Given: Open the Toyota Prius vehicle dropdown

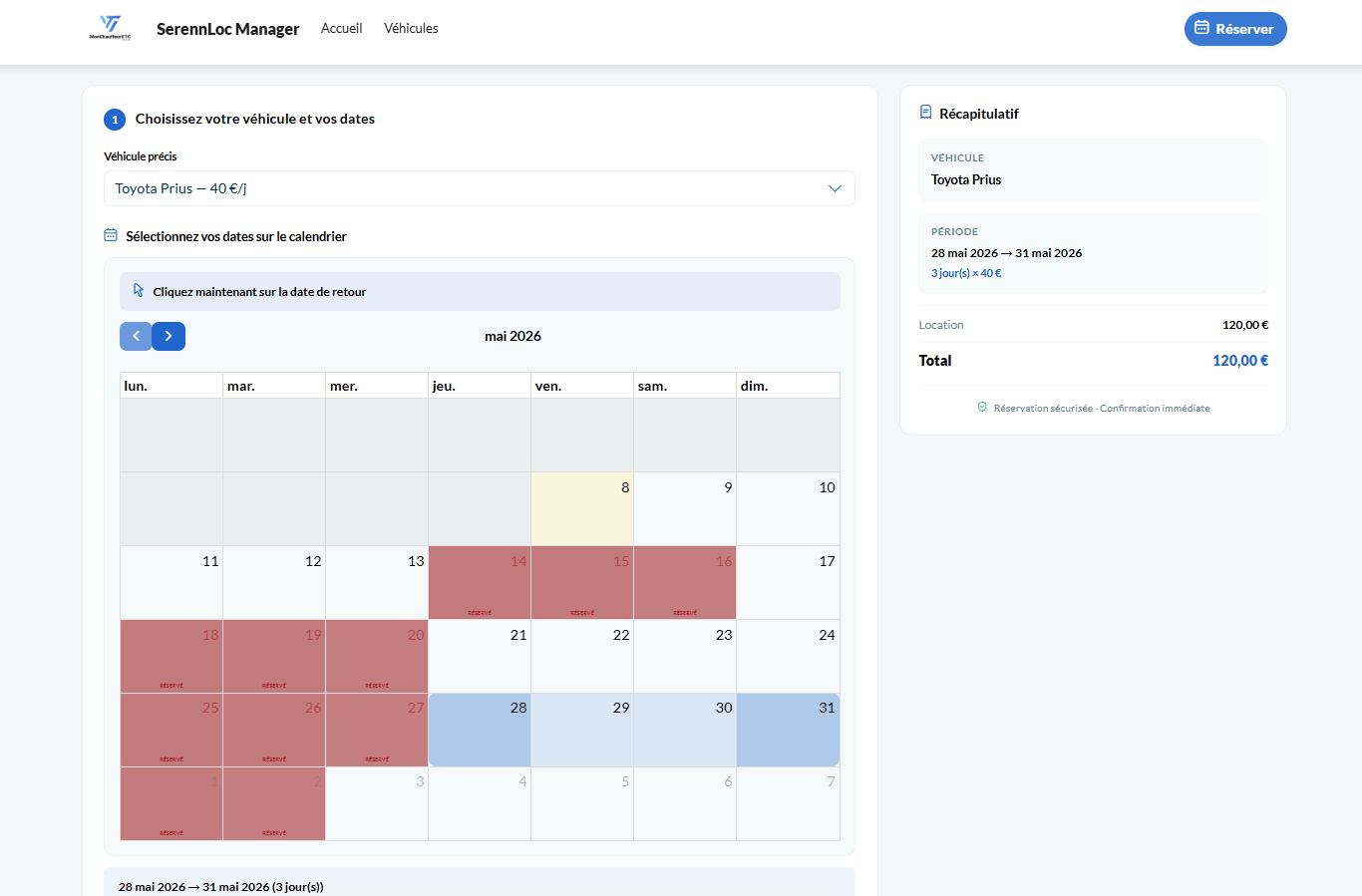Looking at the screenshot, I should tap(480, 188).
